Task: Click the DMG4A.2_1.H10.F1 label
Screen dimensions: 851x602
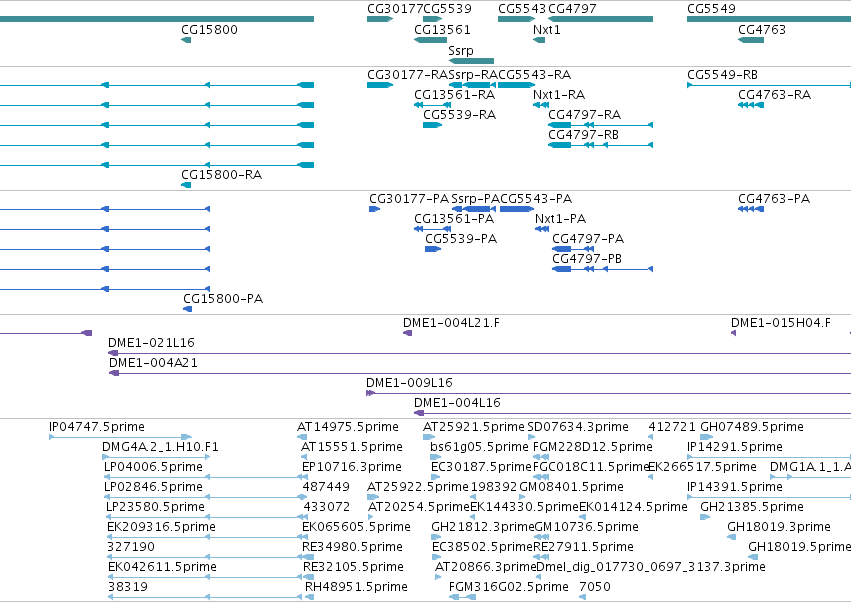Action: pyautogui.click(x=160, y=447)
